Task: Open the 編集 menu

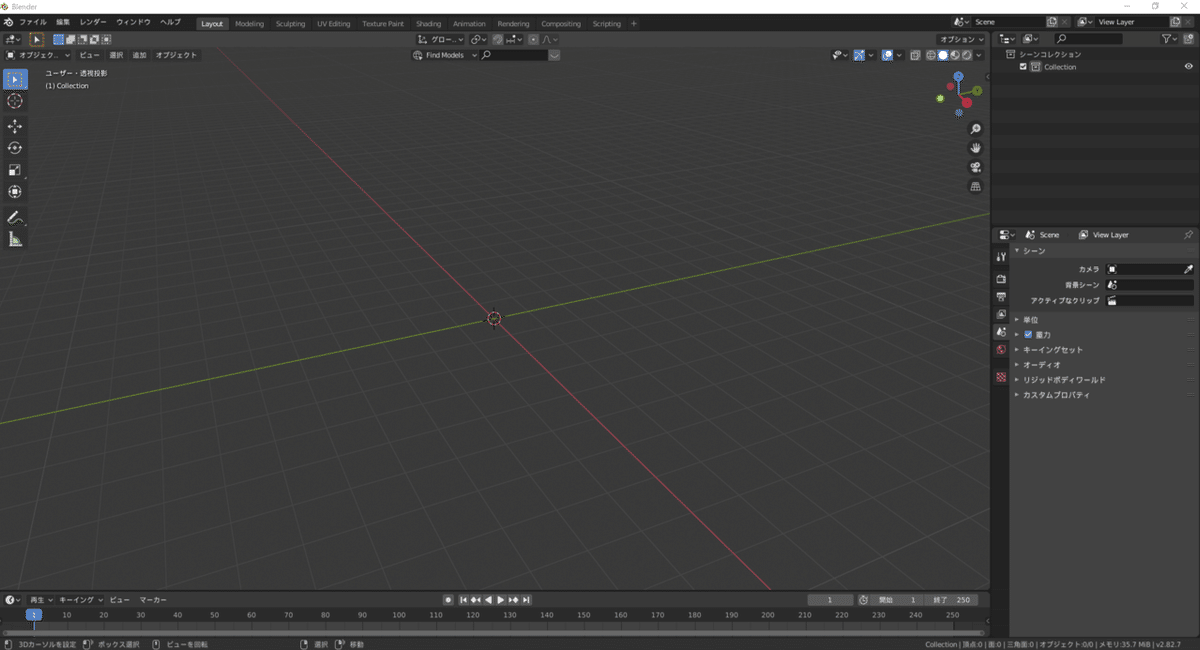Action: (x=63, y=22)
